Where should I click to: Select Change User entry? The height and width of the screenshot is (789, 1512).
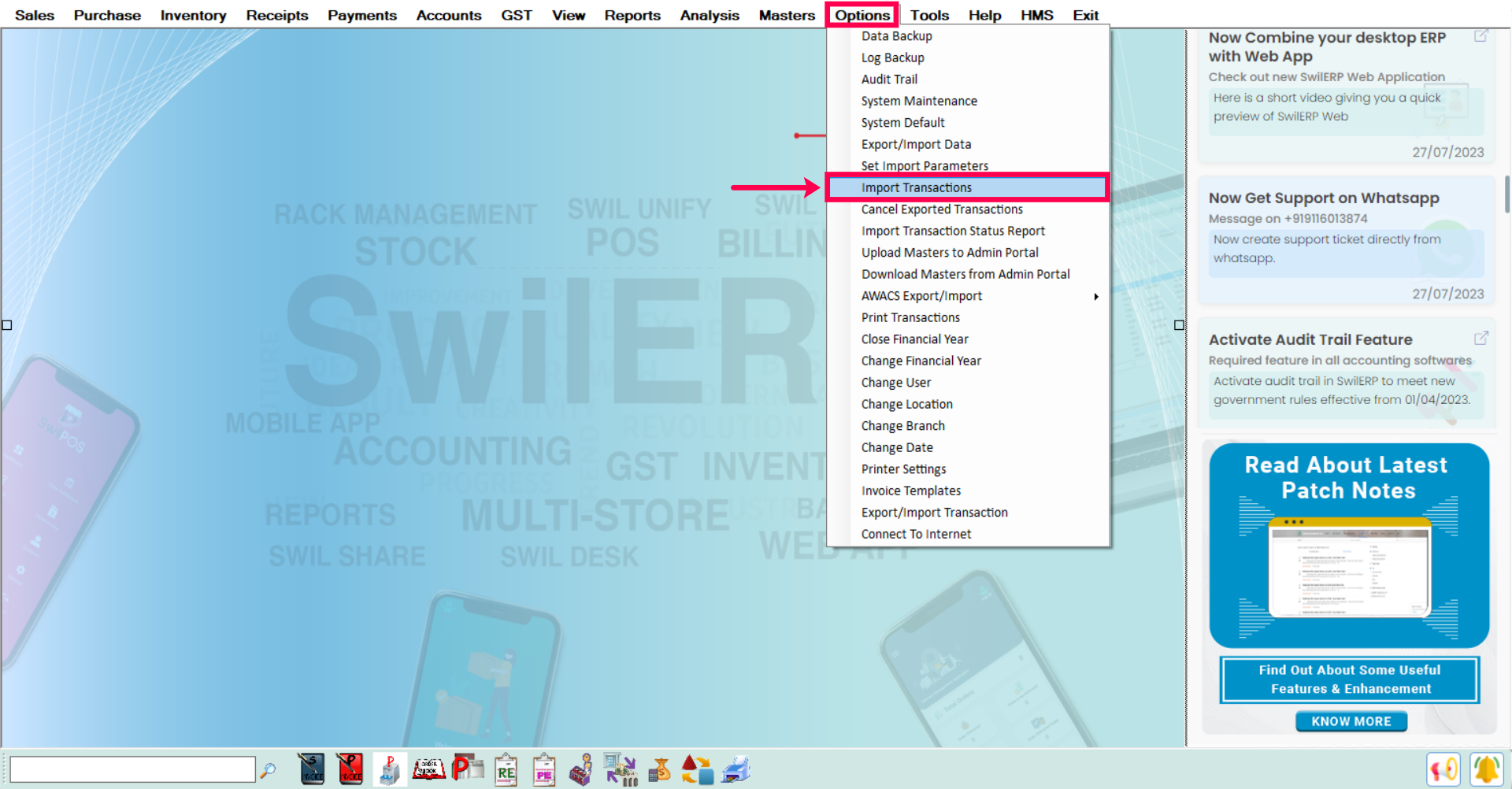(968, 383)
